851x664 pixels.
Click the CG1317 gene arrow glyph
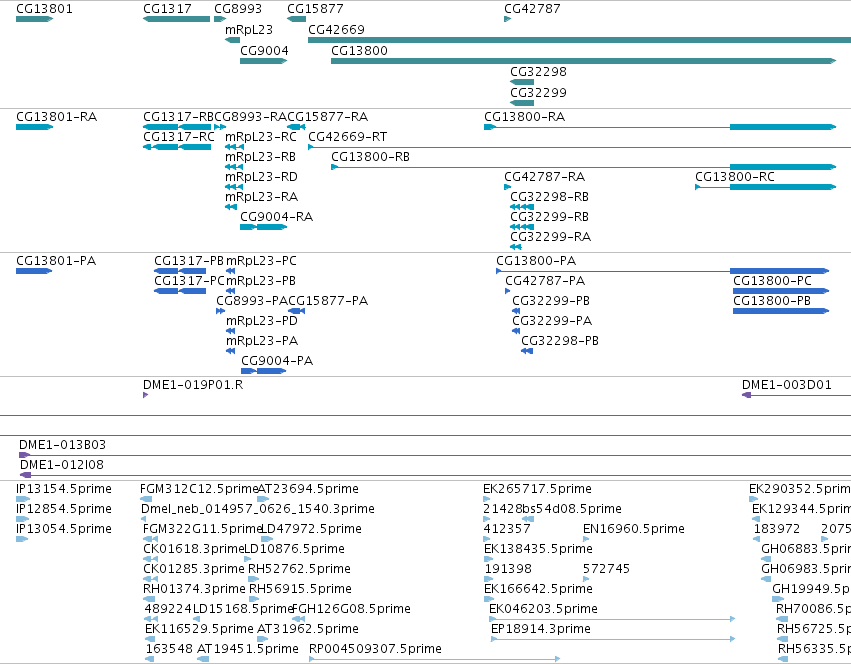pos(176,19)
